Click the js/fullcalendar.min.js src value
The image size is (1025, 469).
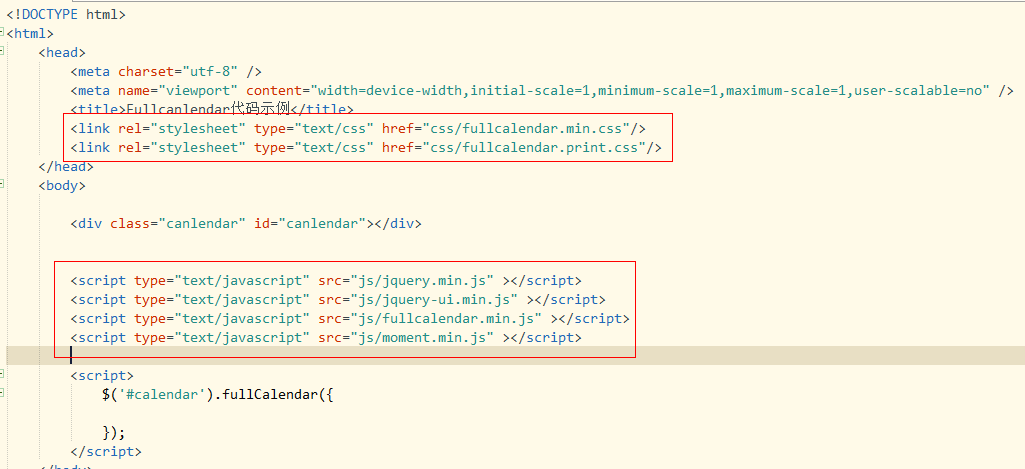pyautogui.click(x=446, y=319)
